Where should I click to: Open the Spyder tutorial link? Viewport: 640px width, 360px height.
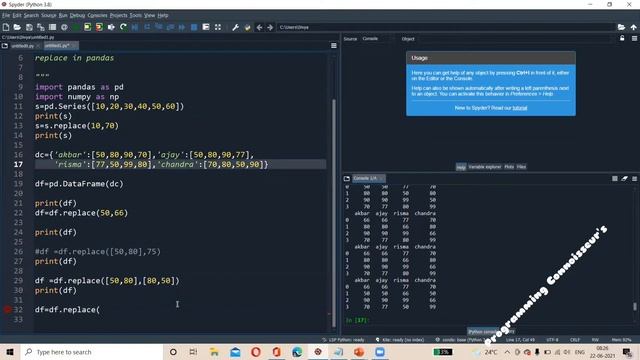520,108
